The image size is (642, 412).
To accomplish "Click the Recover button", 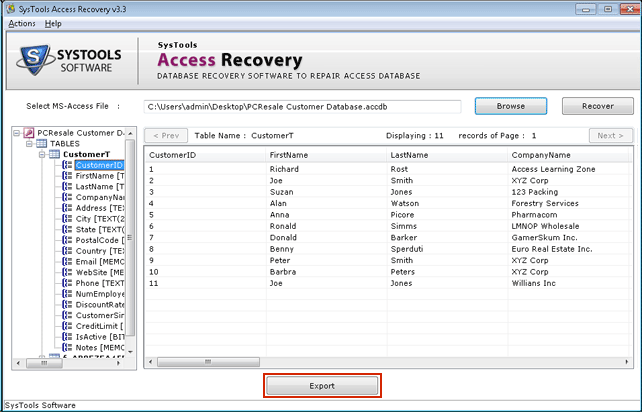I will click(597, 106).
